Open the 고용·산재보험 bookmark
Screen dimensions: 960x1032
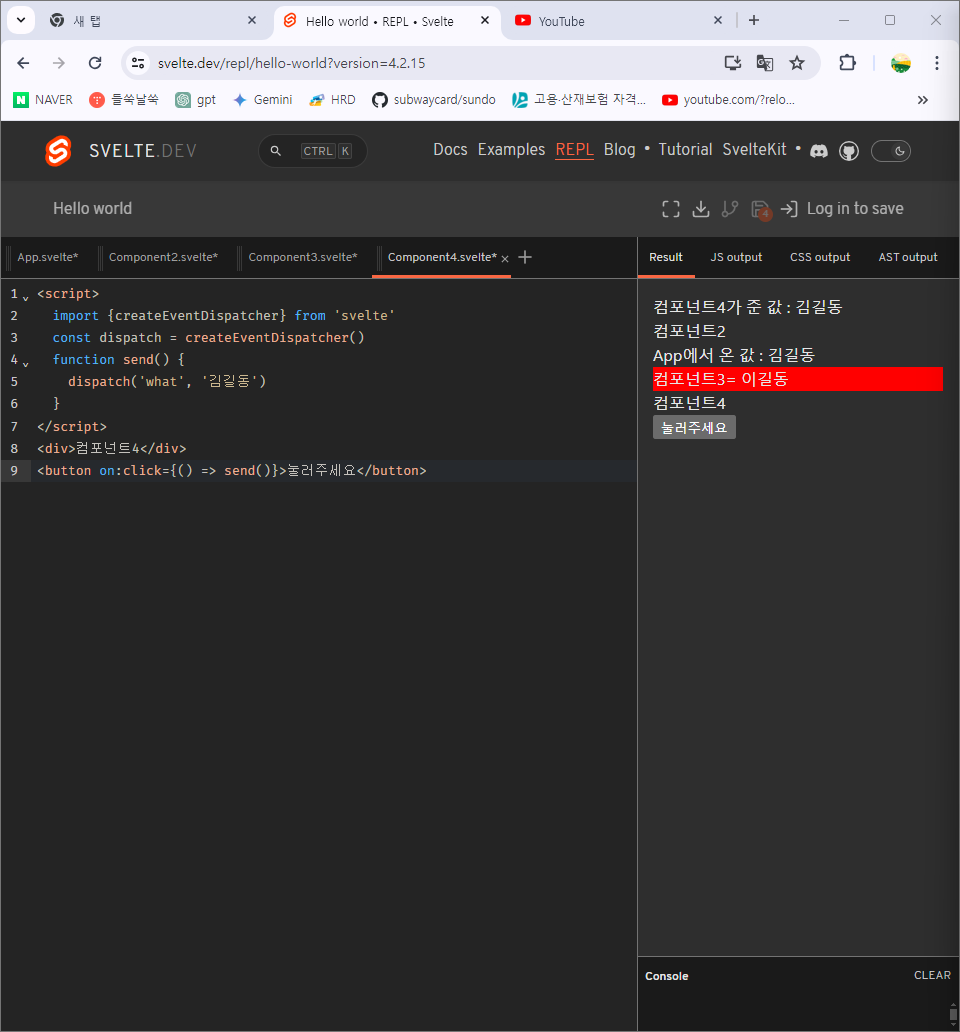pyautogui.click(x=579, y=100)
